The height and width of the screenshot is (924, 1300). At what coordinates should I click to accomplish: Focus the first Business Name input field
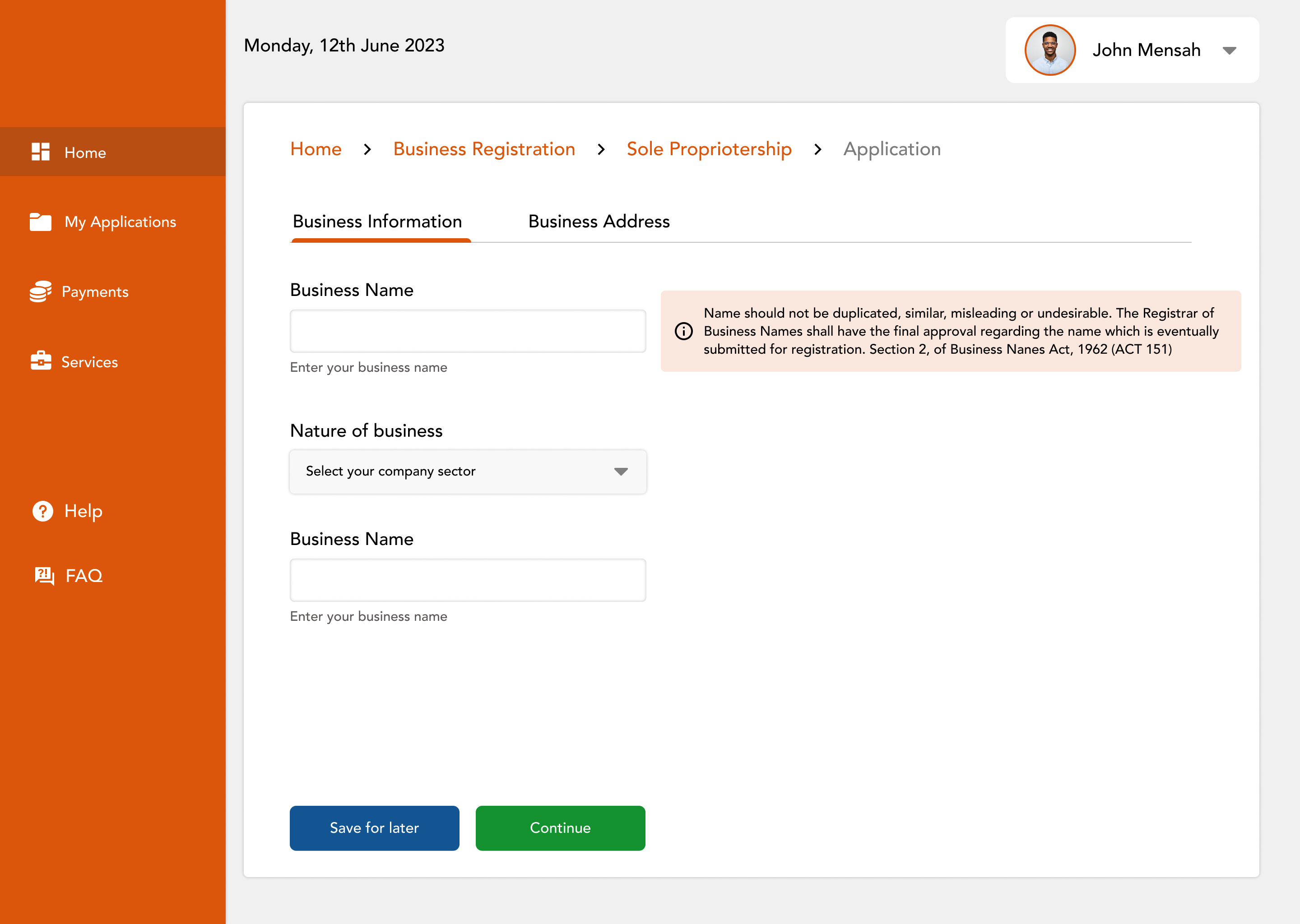pyautogui.click(x=467, y=331)
